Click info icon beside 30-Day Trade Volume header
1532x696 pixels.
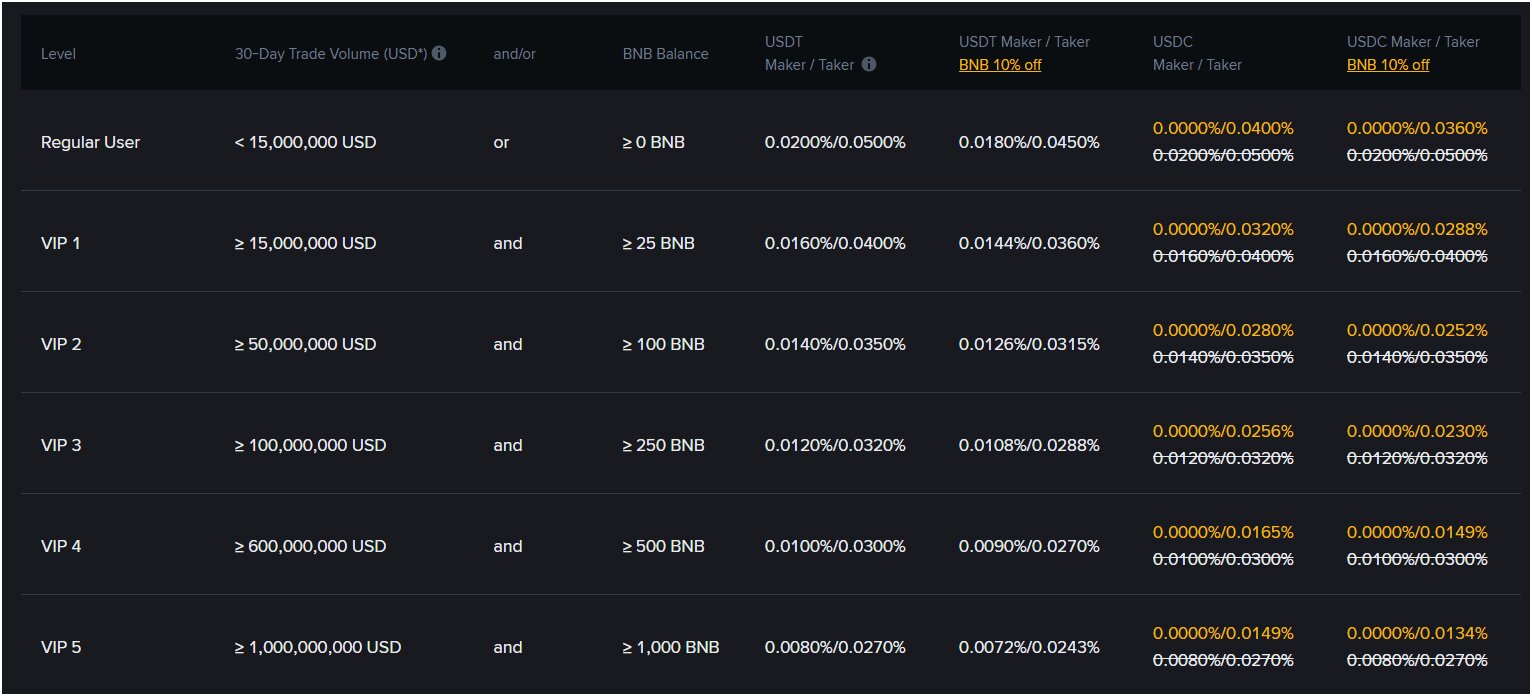click(439, 53)
